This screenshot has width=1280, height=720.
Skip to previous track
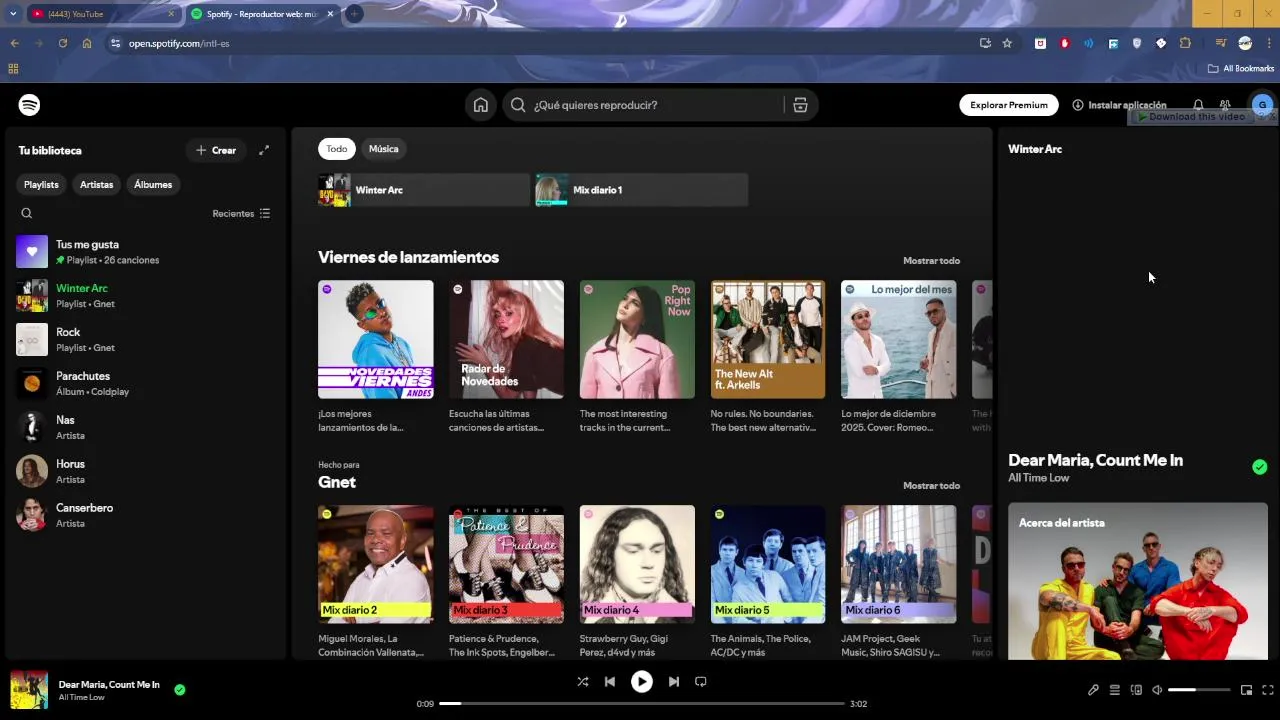610,682
